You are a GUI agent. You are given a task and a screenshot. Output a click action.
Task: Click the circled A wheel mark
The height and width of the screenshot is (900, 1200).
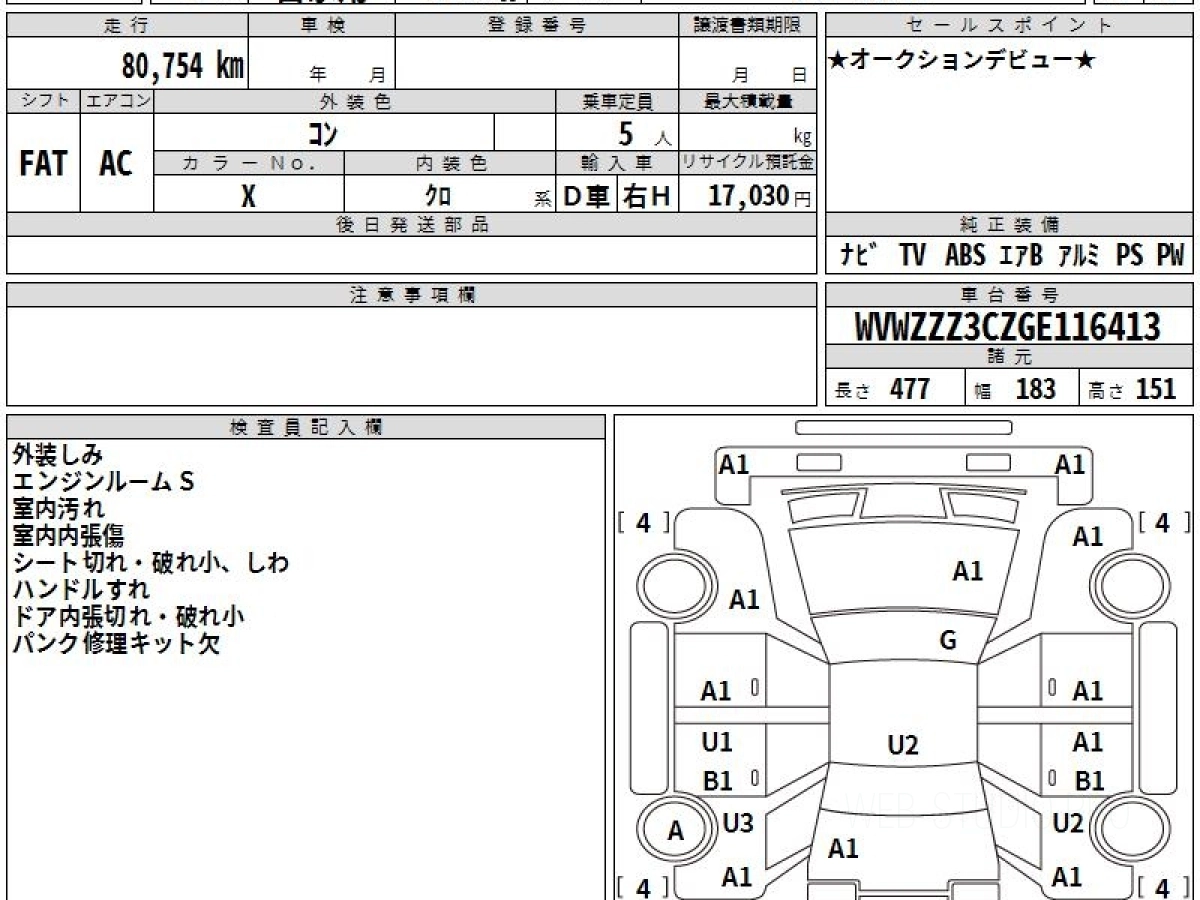click(676, 831)
